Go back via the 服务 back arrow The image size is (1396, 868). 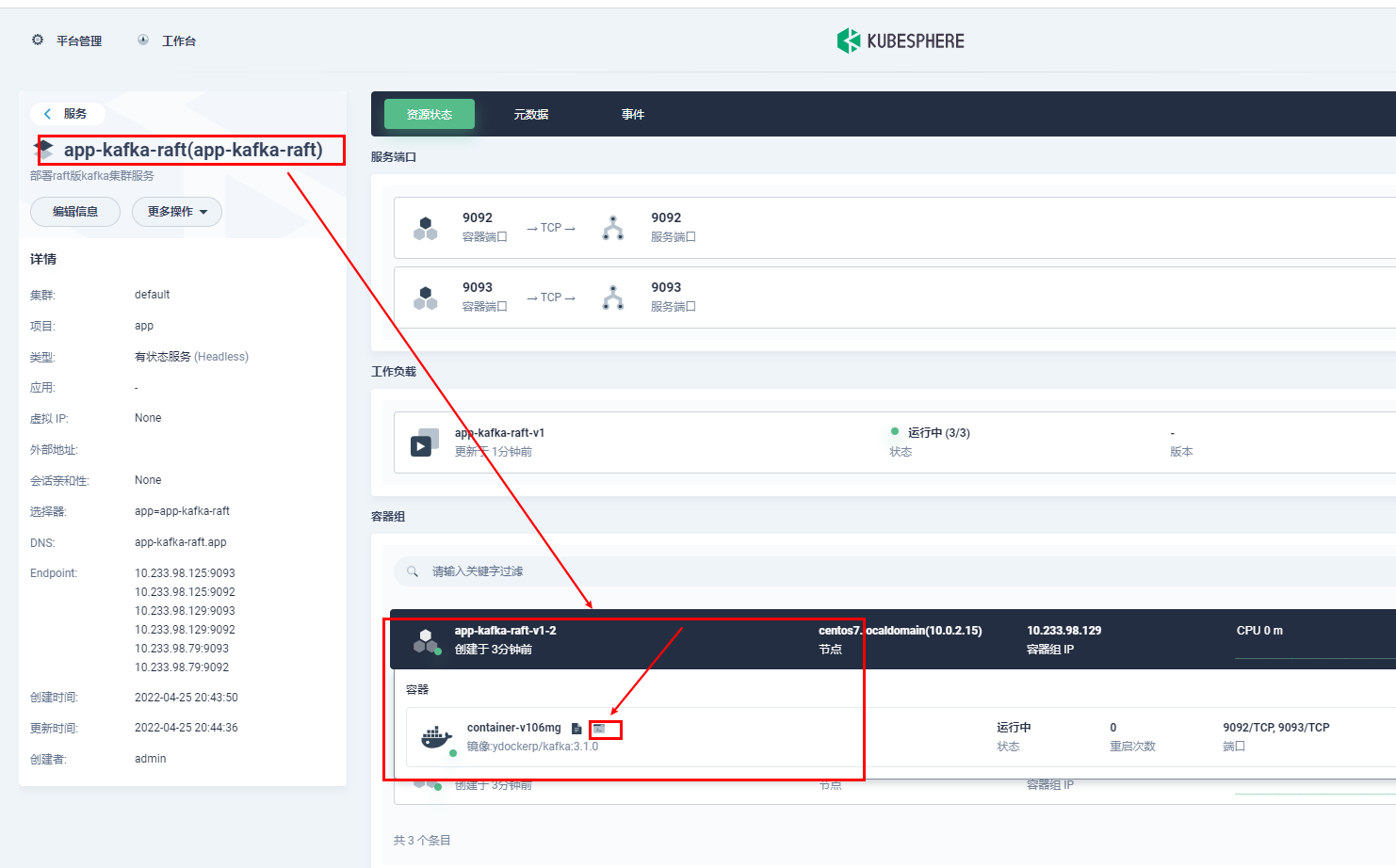(x=48, y=114)
